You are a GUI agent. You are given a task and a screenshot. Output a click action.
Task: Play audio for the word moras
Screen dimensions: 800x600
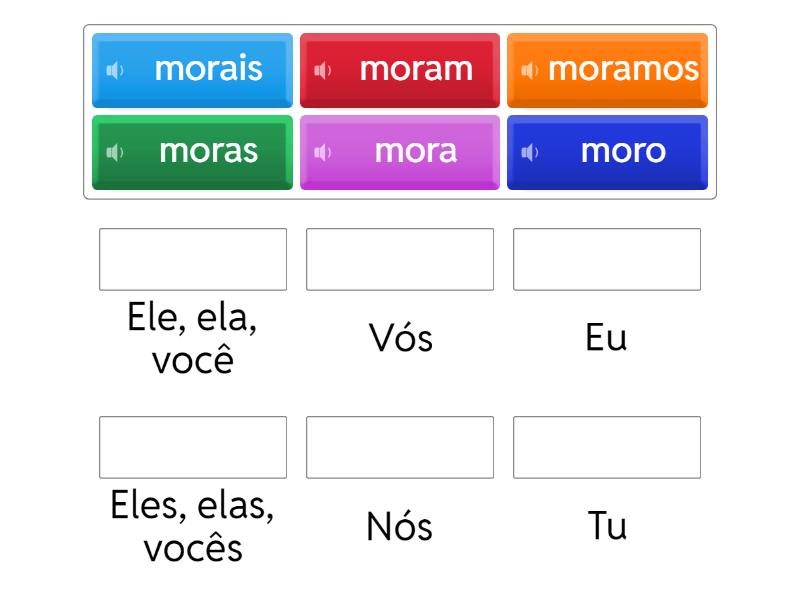(115, 152)
